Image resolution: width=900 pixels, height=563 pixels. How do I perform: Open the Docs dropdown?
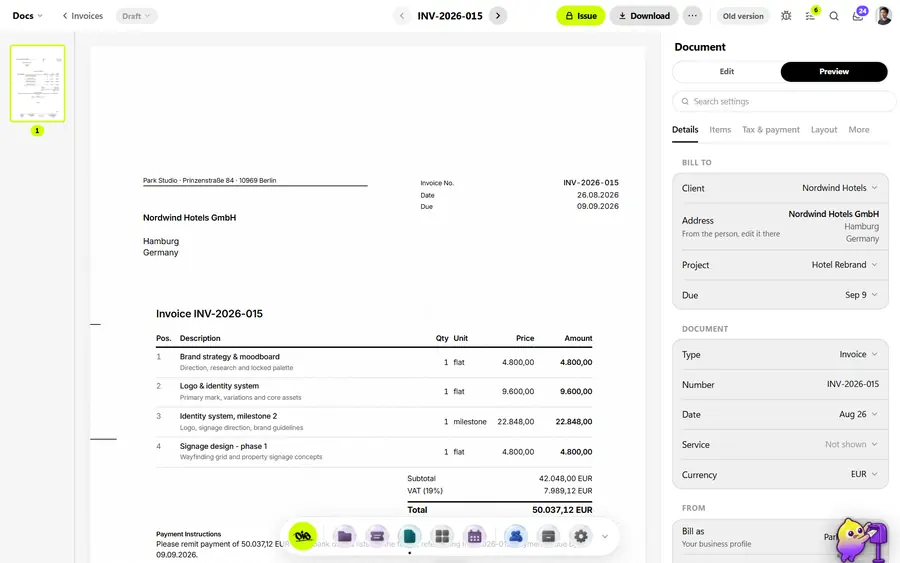point(28,16)
